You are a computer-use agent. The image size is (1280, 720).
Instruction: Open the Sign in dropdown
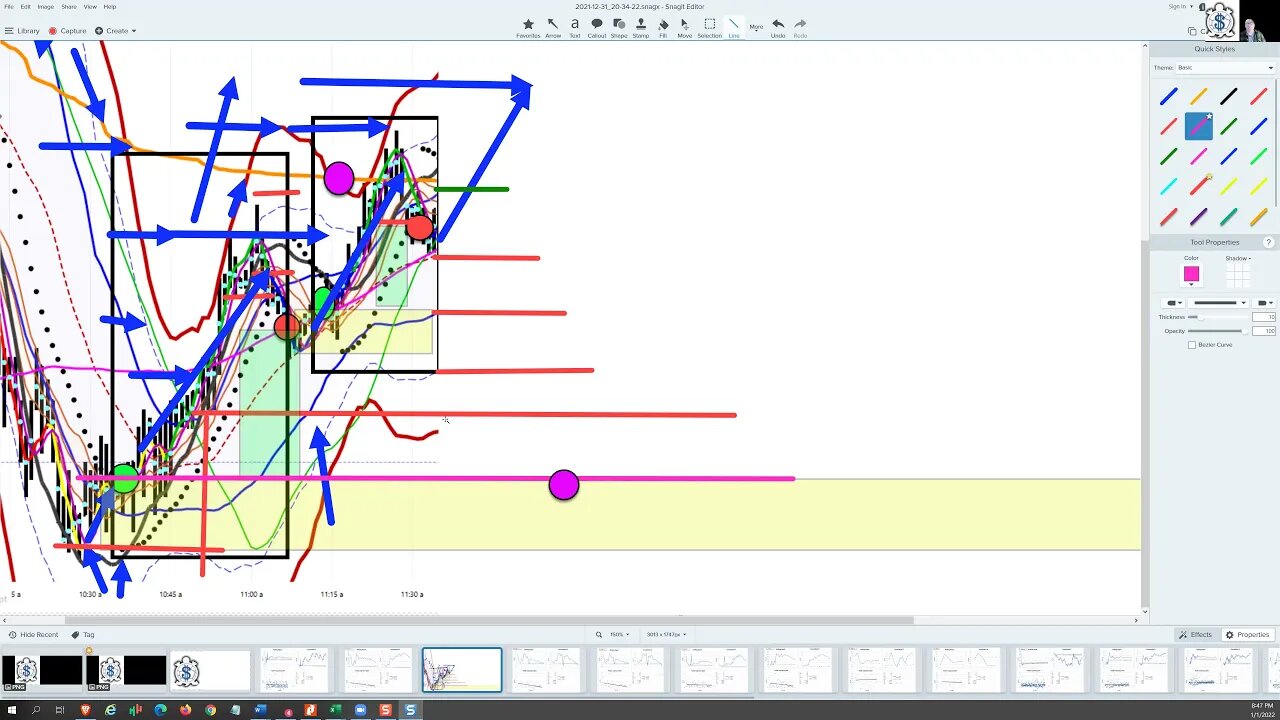(1180, 7)
